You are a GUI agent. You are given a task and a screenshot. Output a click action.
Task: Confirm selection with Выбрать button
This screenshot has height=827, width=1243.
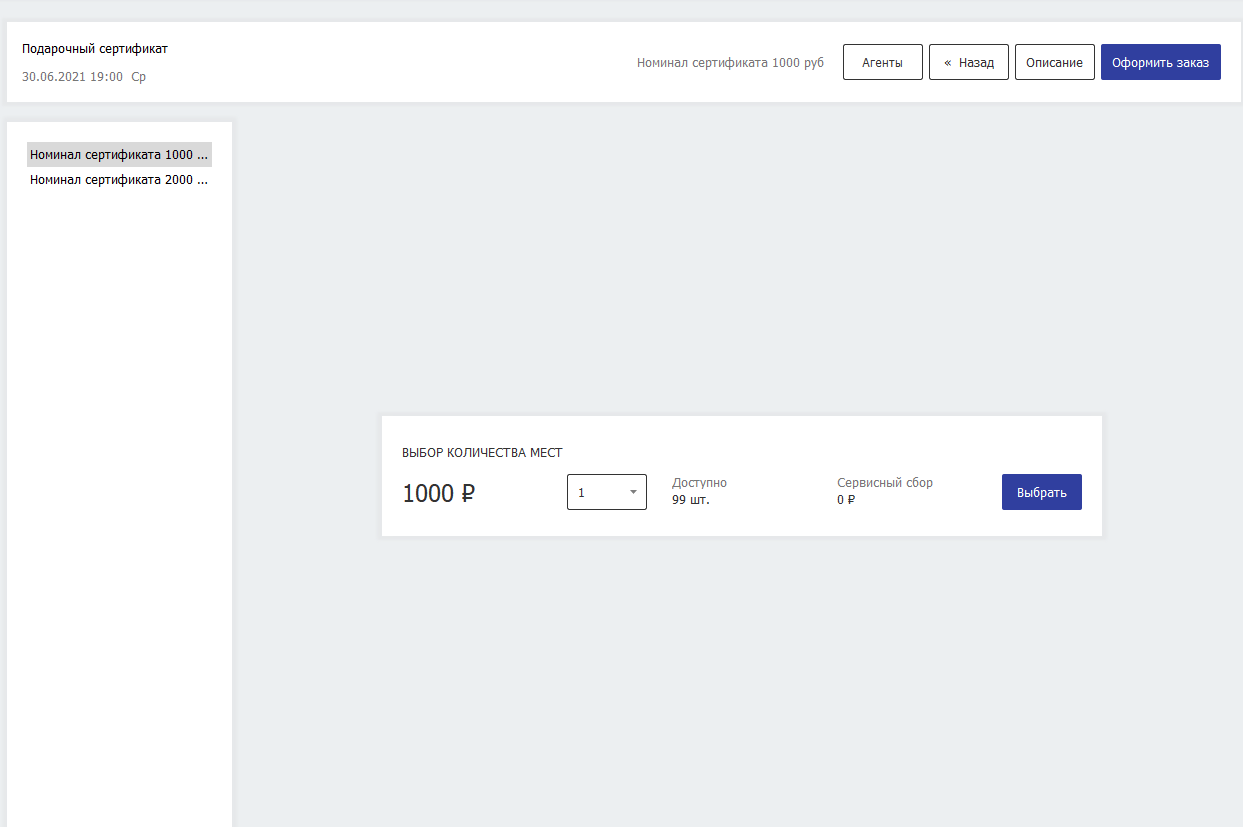pos(1041,492)
